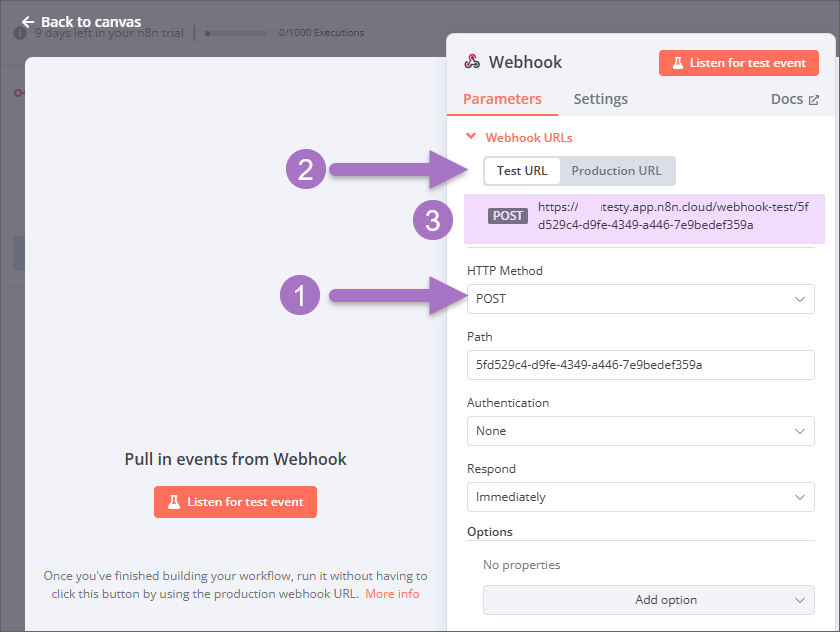Click top-right Listen for test event button

739,63
